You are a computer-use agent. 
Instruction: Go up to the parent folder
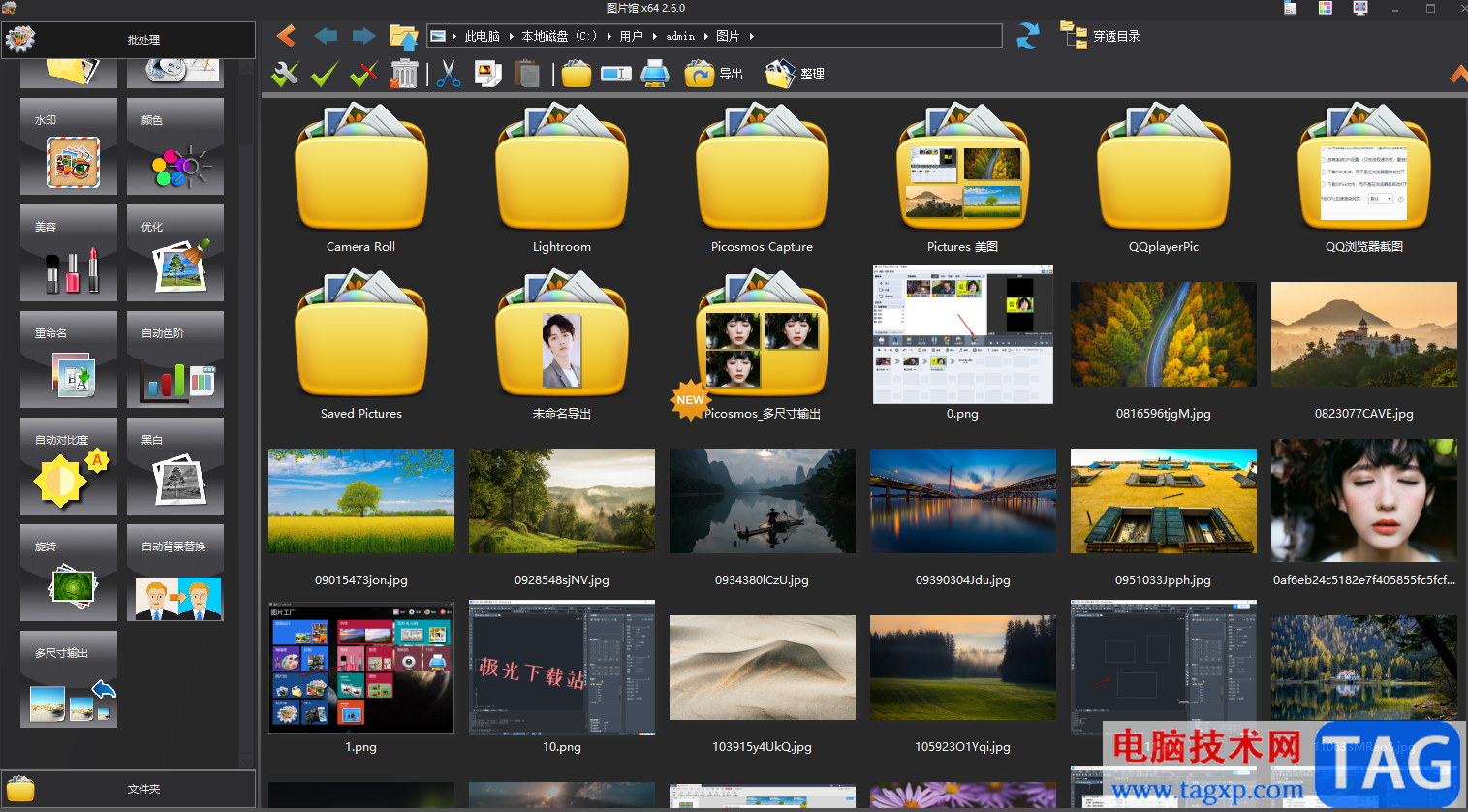(403, 37)
